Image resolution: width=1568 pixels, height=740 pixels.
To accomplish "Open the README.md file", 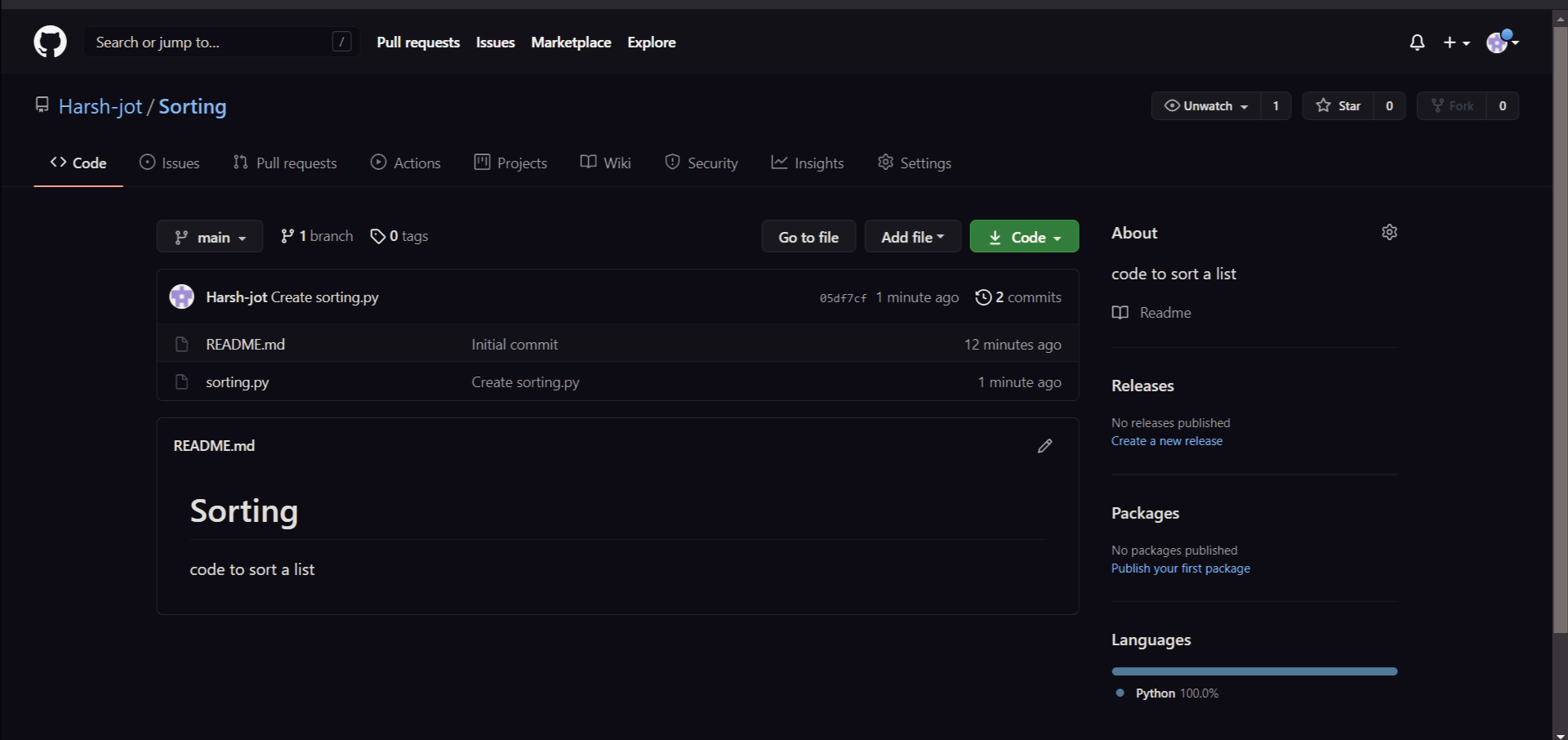I will pos(245,345).
